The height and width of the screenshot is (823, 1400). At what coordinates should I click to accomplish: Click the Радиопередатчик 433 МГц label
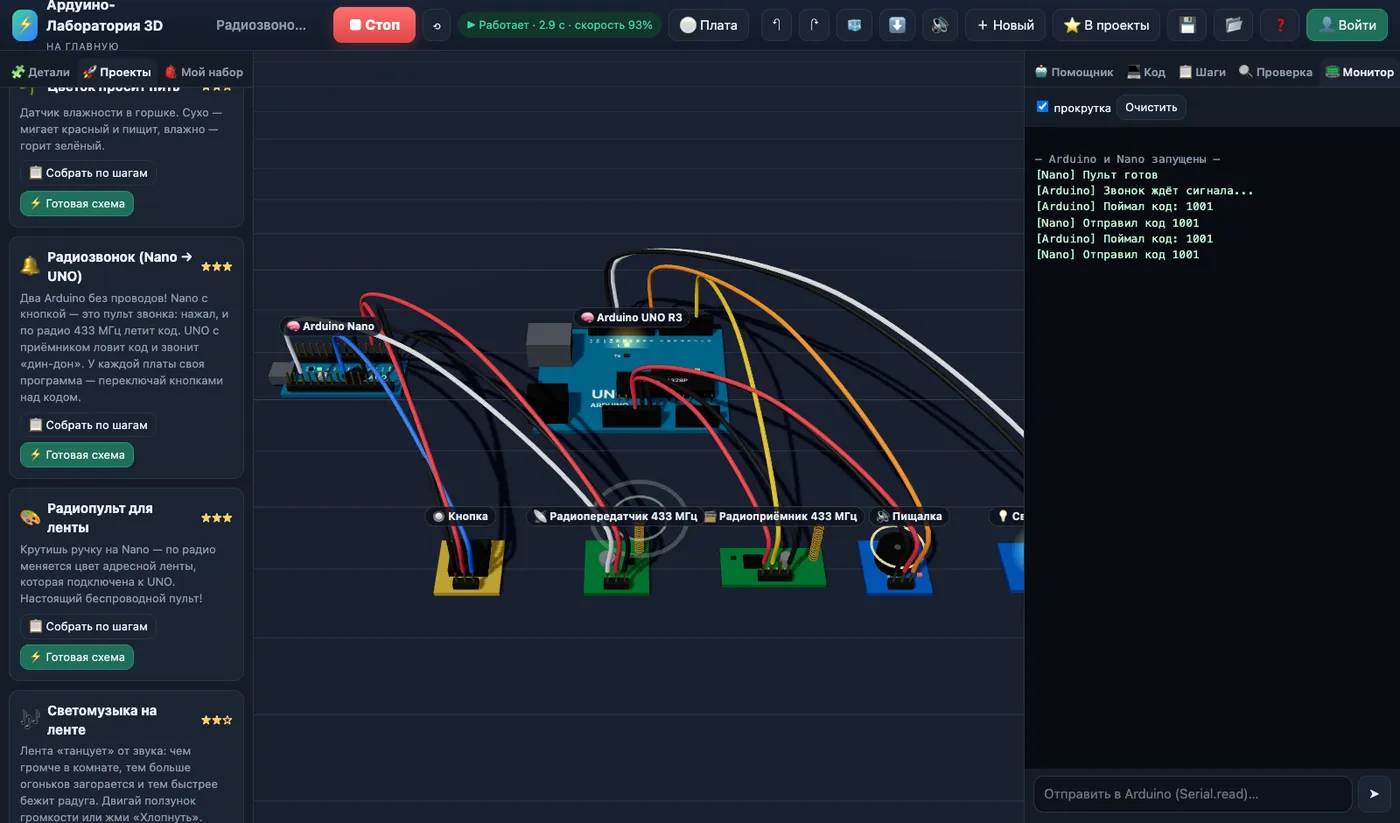tap(615, 516)
